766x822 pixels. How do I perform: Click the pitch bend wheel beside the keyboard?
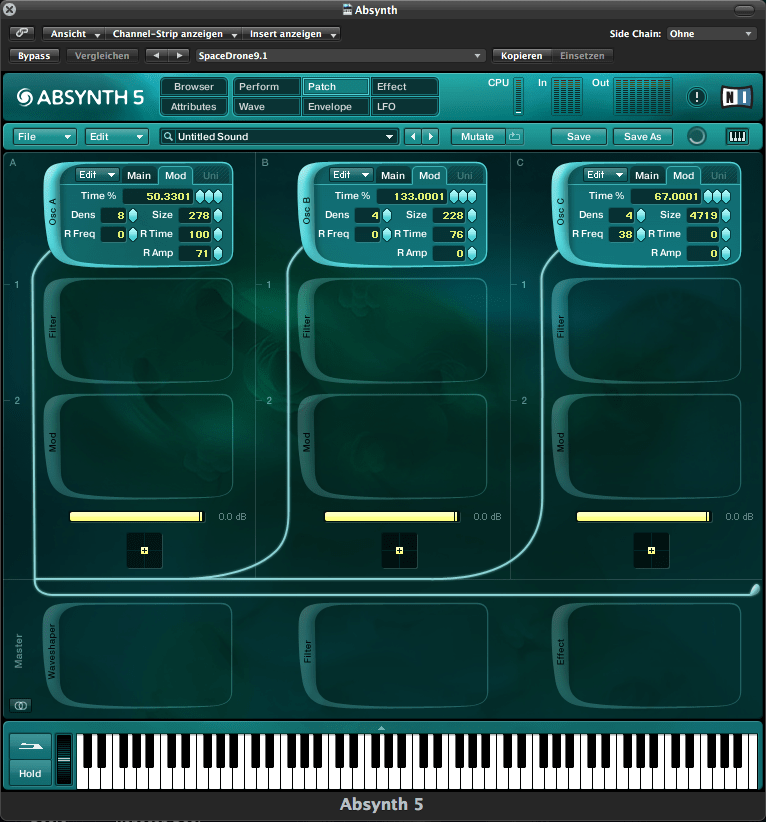pos(64,759)
